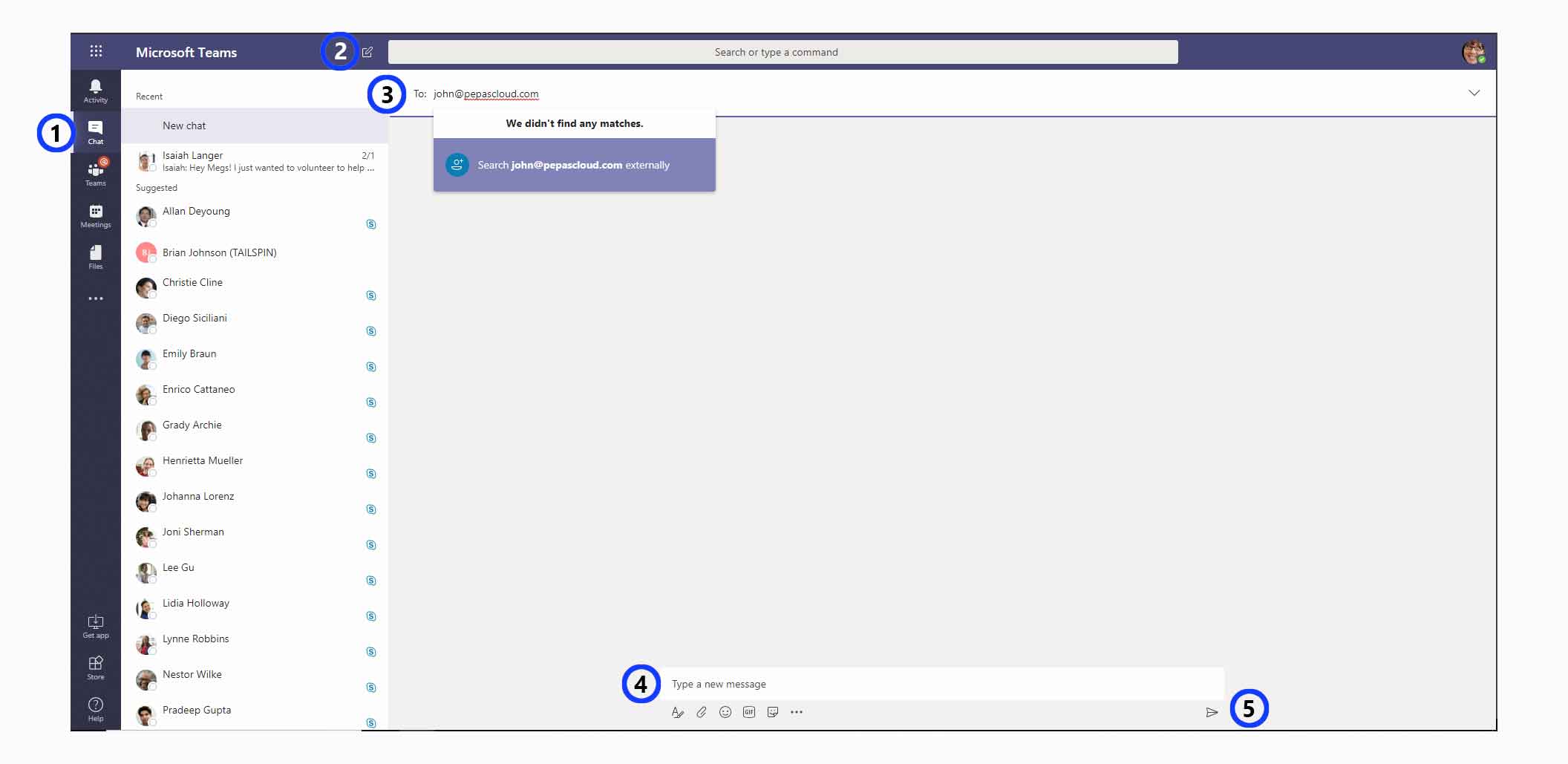Select Pradeep Gupta contact
The height and width of the screenshot is (764, 1568).
pos(255,714)
